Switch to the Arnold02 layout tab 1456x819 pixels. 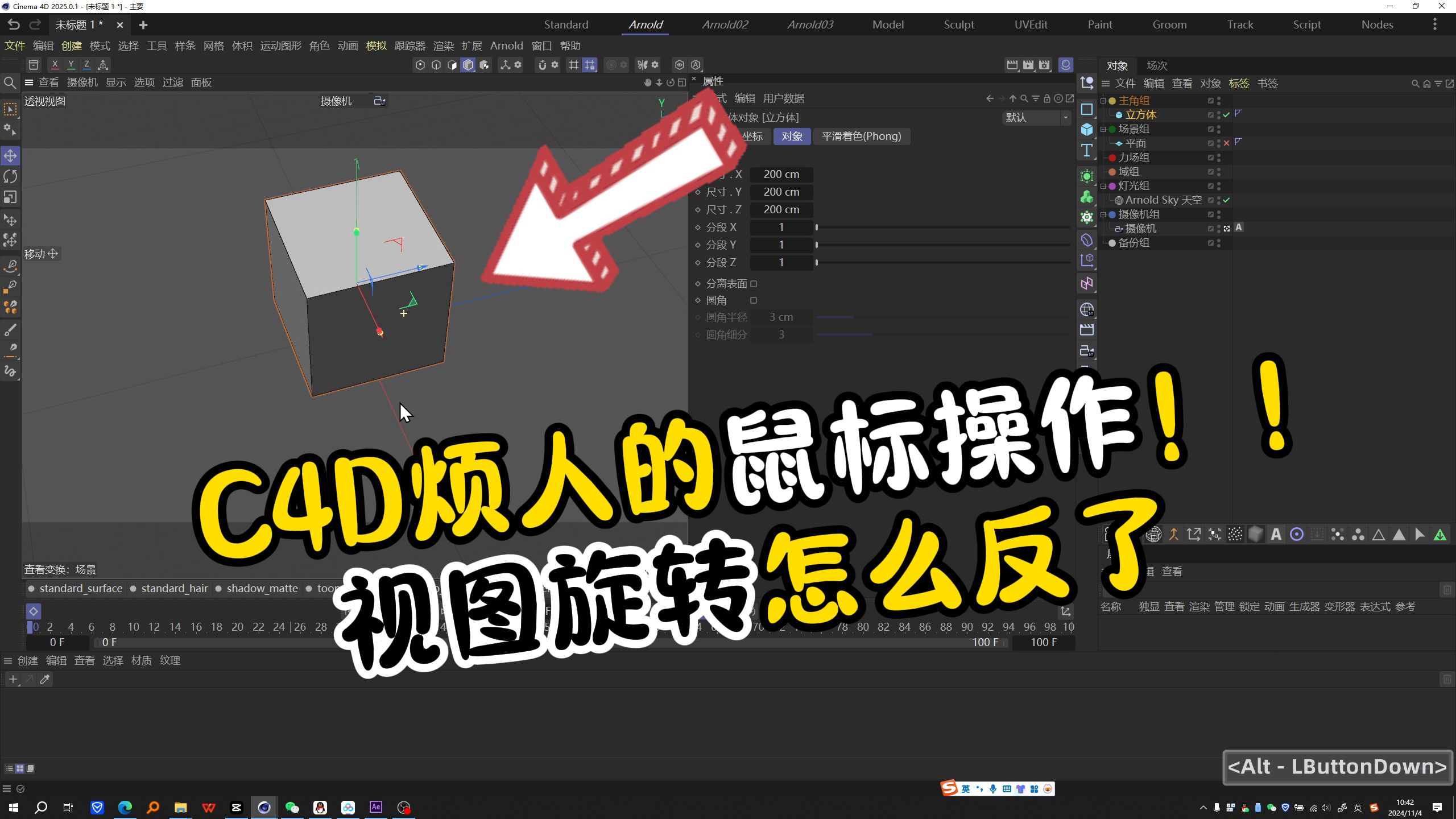(x=725, y=24)
